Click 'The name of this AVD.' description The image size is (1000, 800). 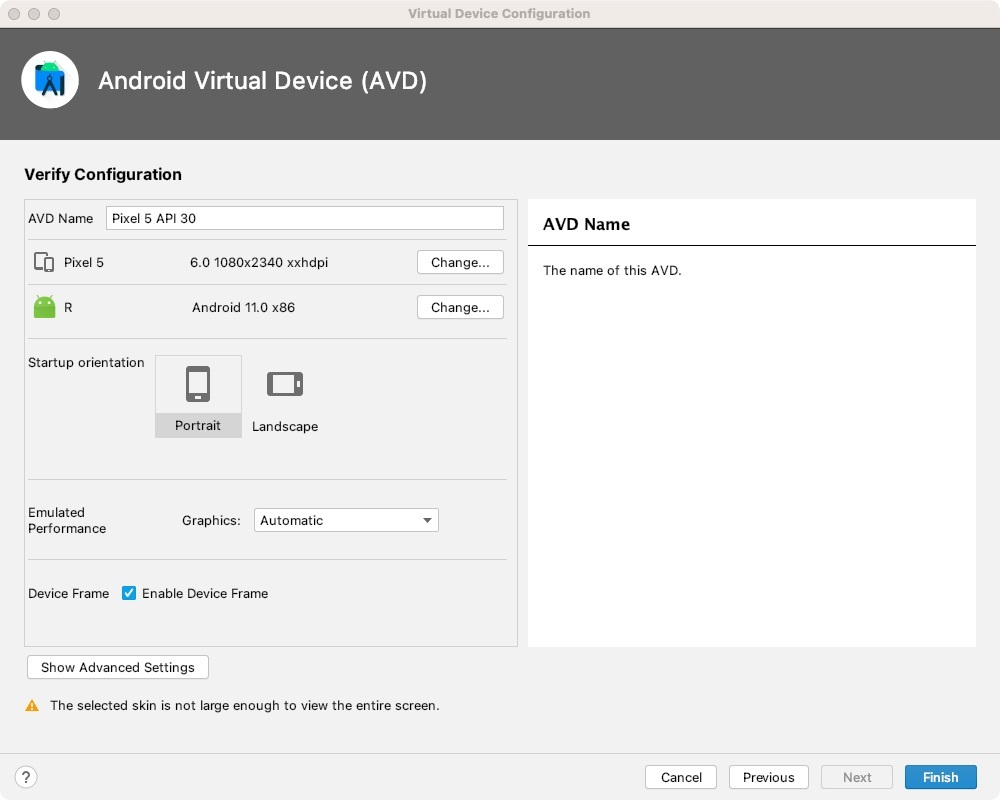tap(612, 270)
